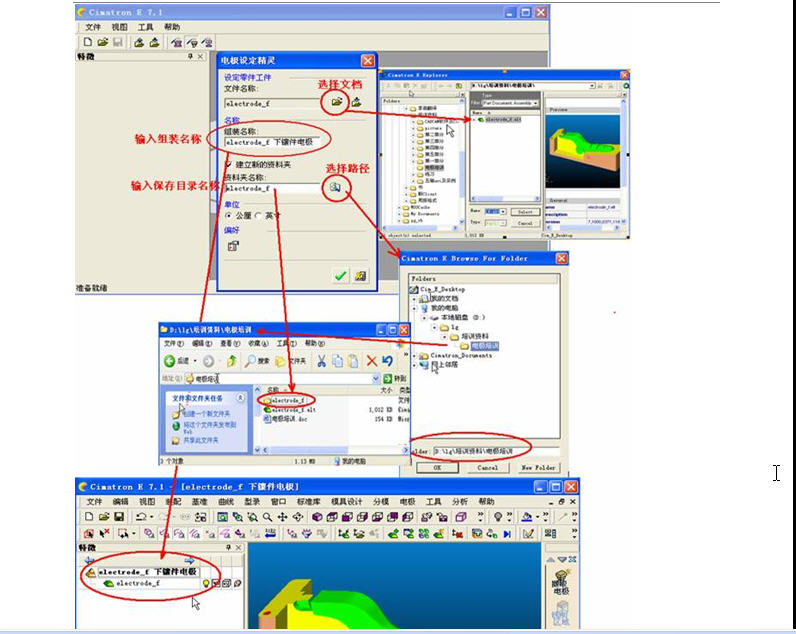Click New Folder in the Browse For Folder dialog
Image resolution: width=796 pixels, height=634 pixels.
(538, 468)
